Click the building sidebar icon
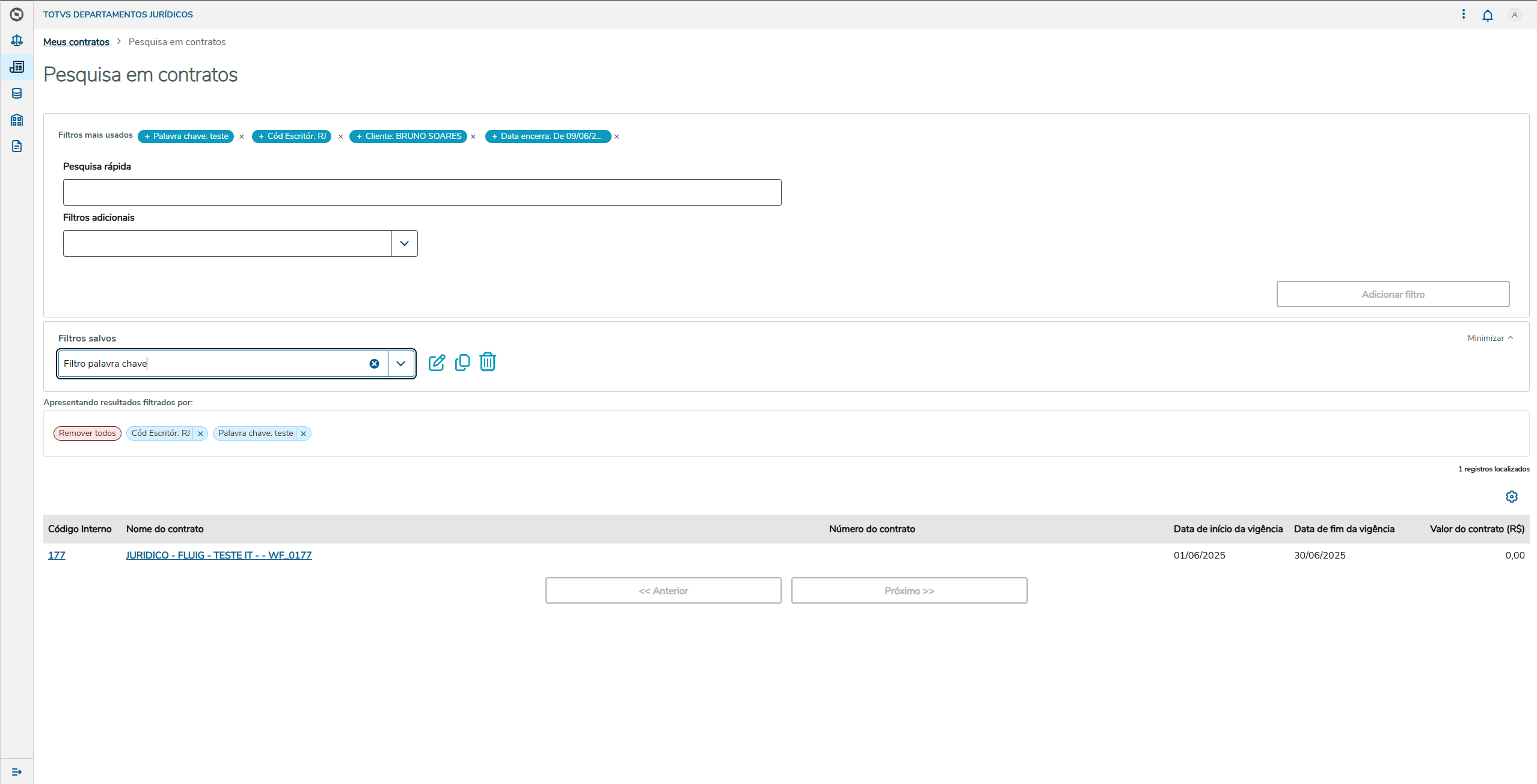The width and height of the screenshot is (1537, 784). click(x=17, y=120)
